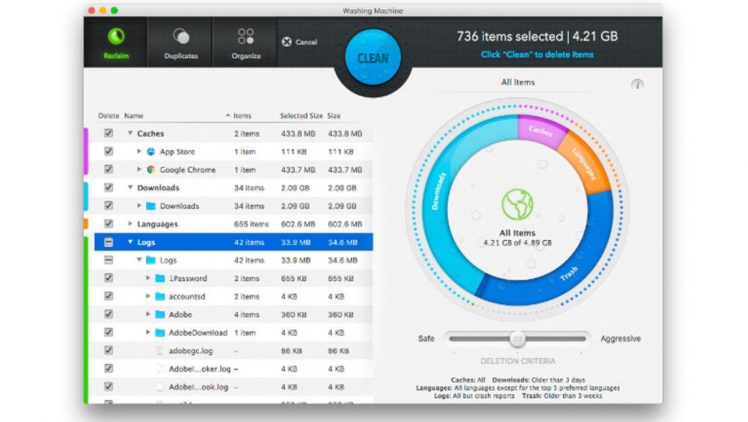Click the Google Chrome icon in list
748x422 pixels.
coord(151,170)
